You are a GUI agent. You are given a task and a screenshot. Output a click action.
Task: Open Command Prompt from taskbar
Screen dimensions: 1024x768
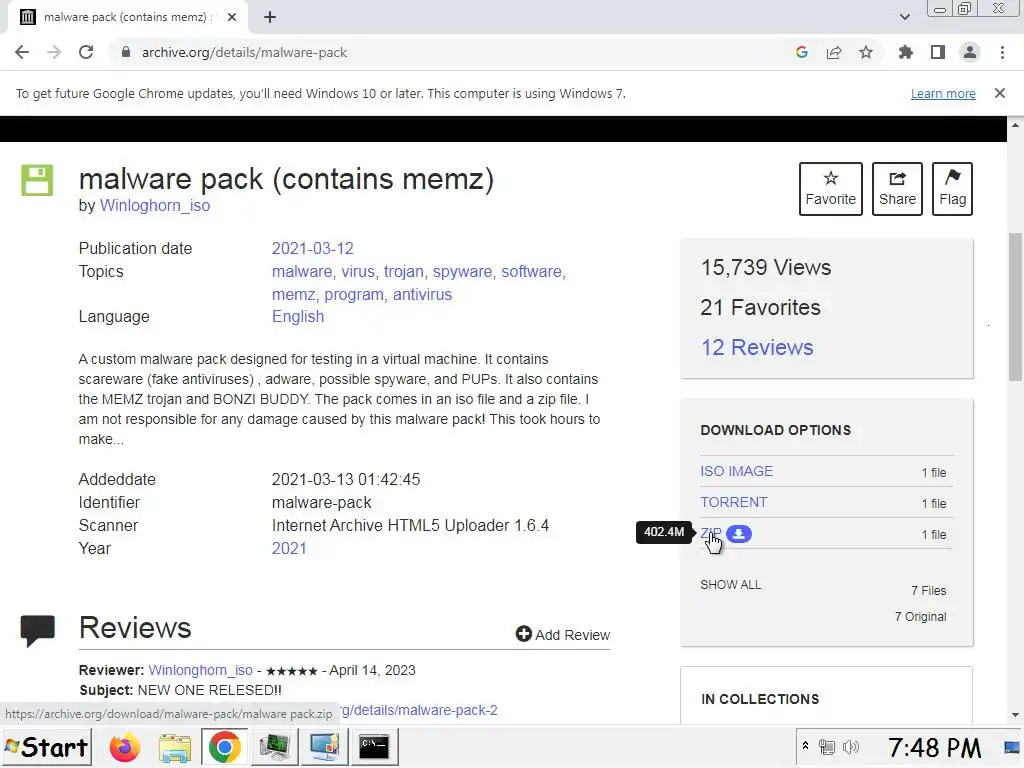point(374,747)
